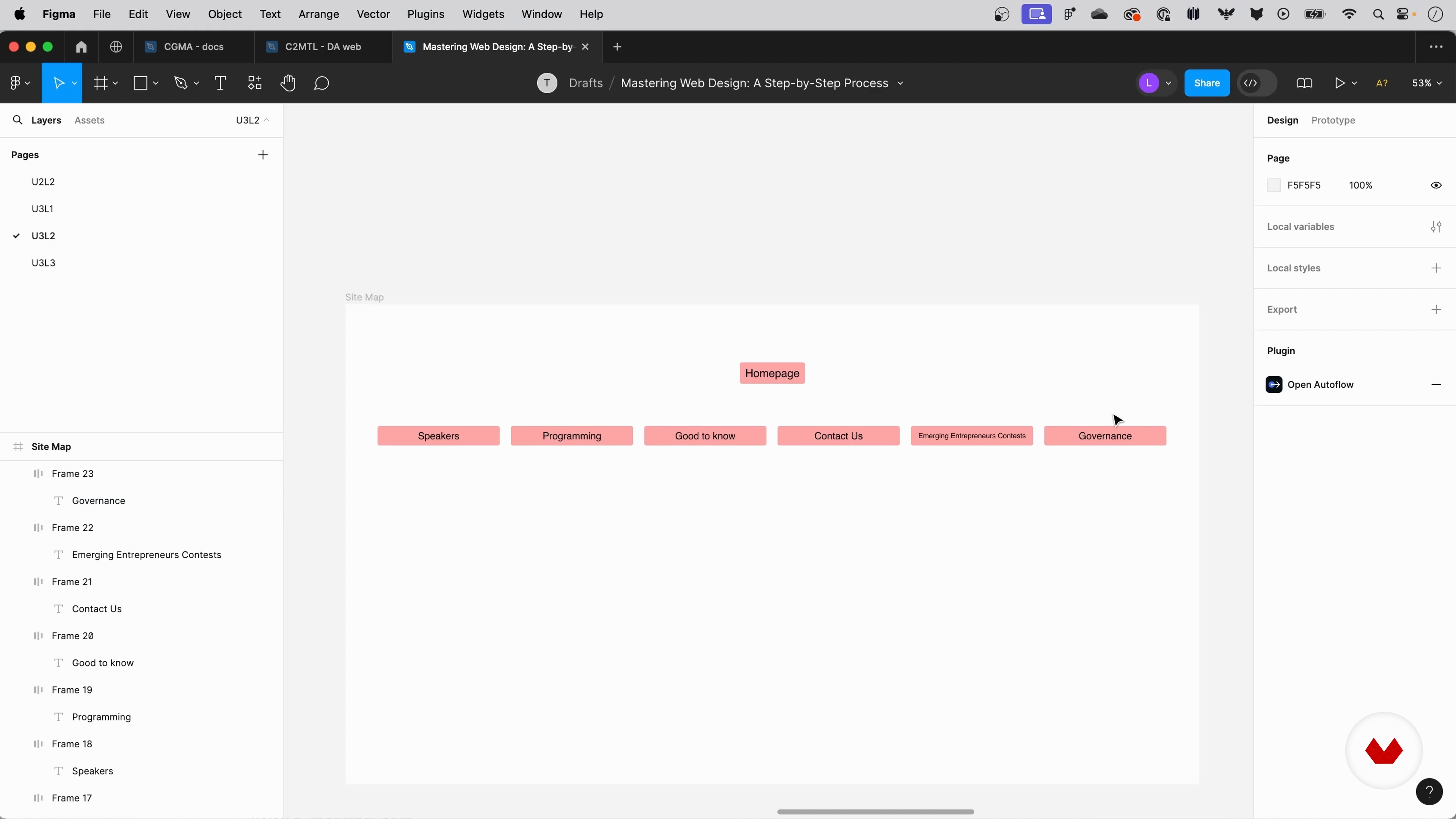The height and width of the screenshot is (819, 1456).
Task: Select the Contact Us text layer
Action: 141,609
